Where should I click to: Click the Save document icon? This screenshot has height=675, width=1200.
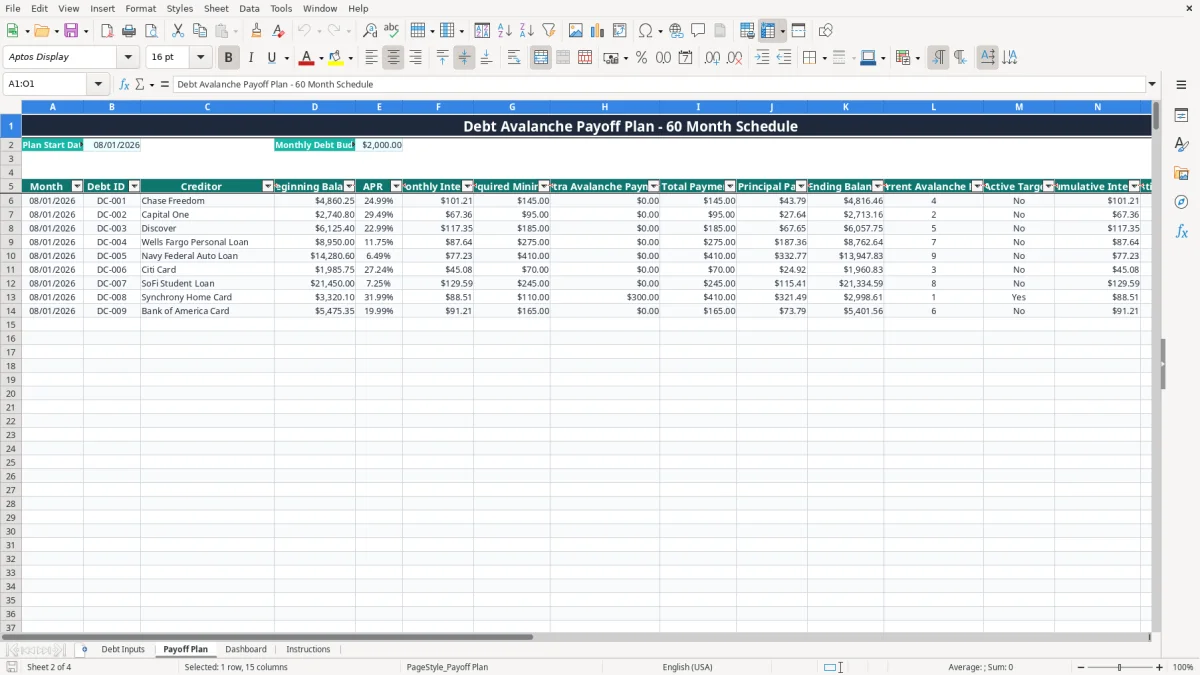pyautogui.click(x=71, y=31)
